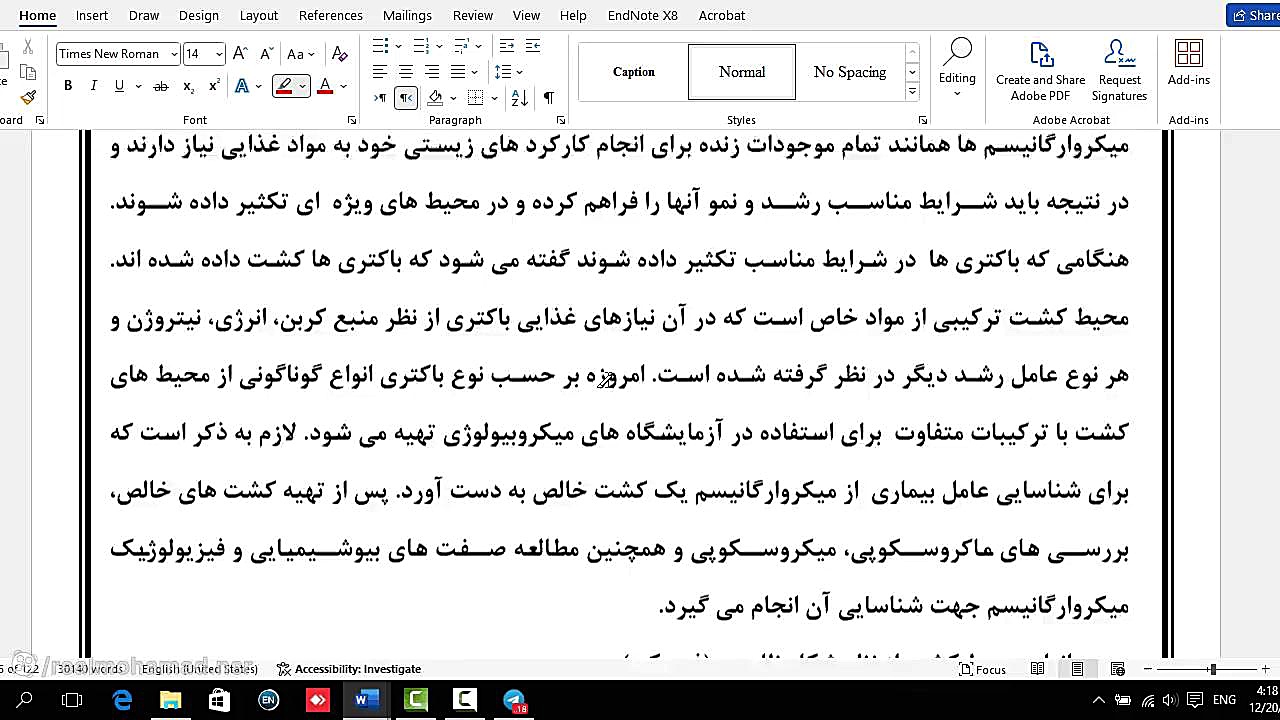Image resolution: width=1280 pixels, height=720 pixels.
Task: Switch to Read Mode view in status bar
Action: pyautogui.click(x=1038, y=669)
